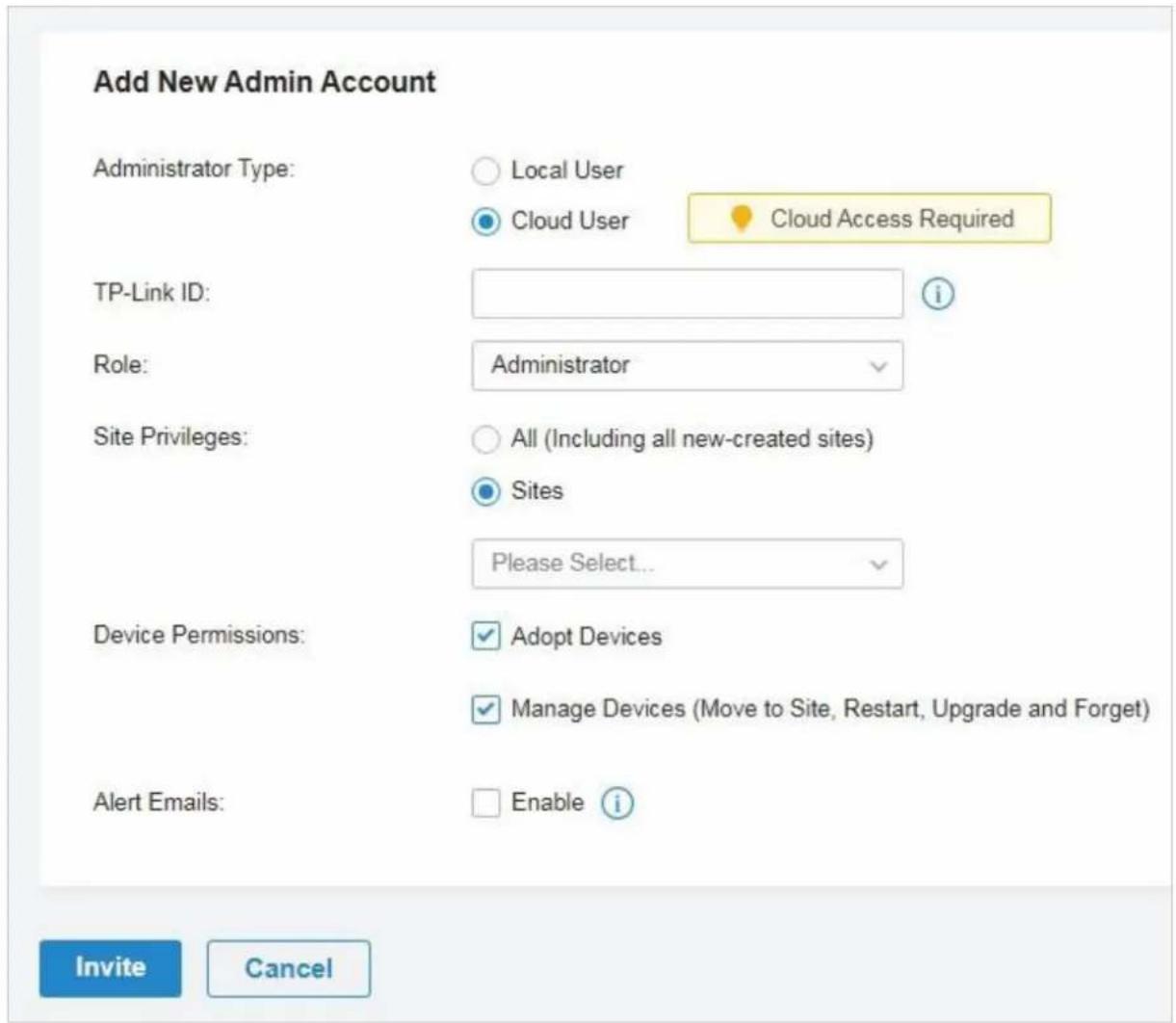Click the Alert Emails label

158,802
